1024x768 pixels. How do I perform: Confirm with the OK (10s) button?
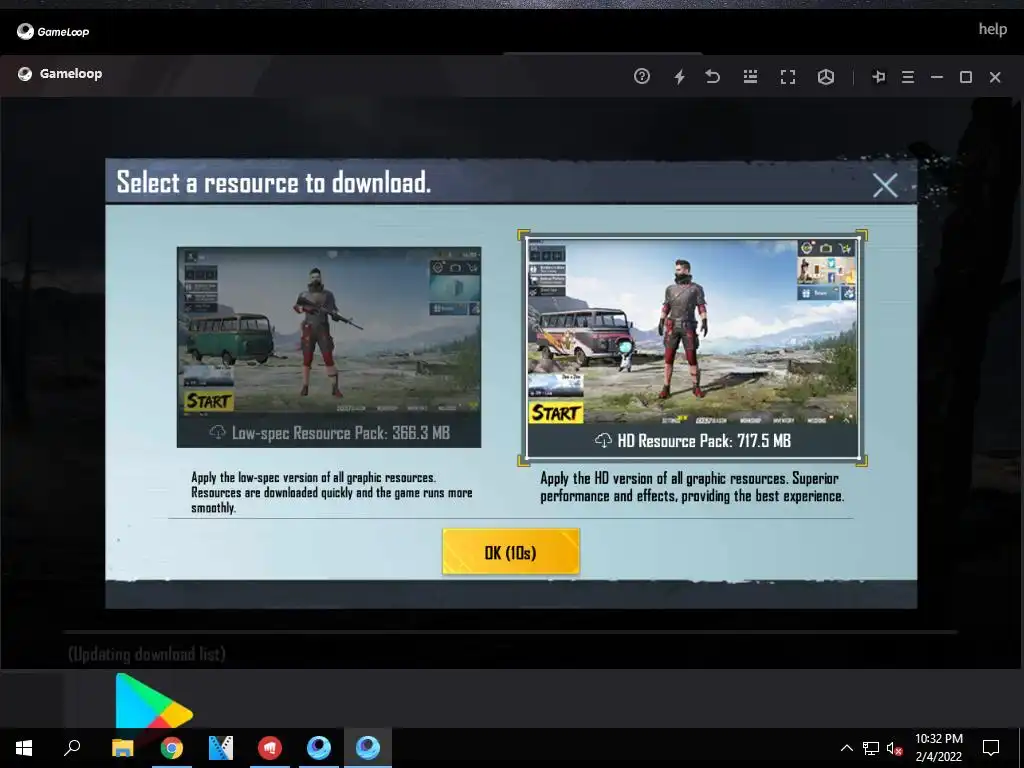[x=511, y=552]
